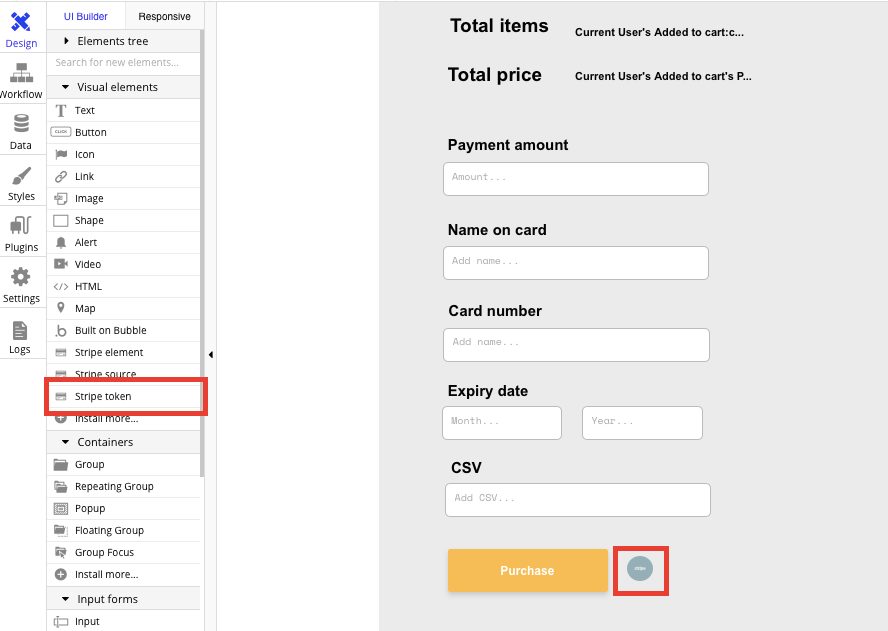The height and width of the screenshot is (631, 888).
Task: Open the Logs panel icon
Action: pyautogui.click(x=21, y=334)
